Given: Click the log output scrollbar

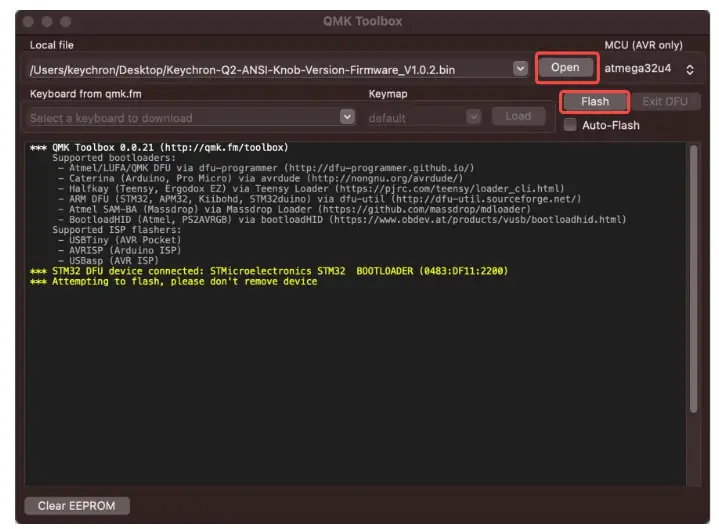Looking at the screenshot, I should (x=694, y=279).
